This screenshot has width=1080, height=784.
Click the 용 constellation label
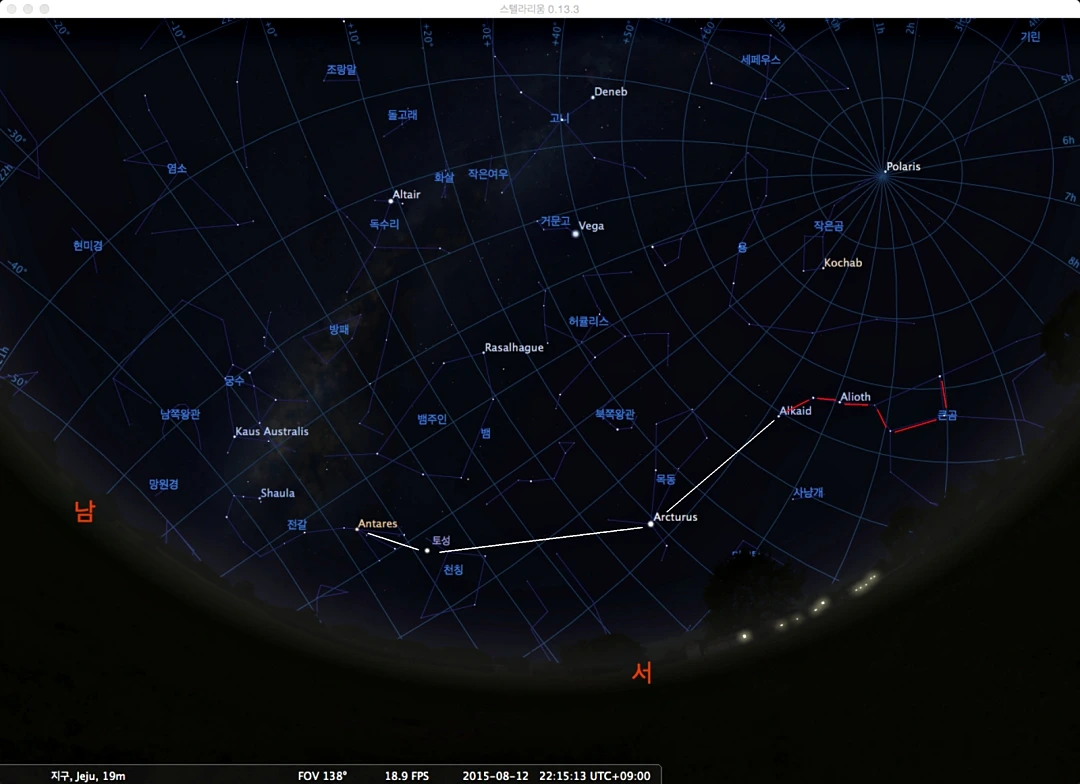click(x=742, y=247)
